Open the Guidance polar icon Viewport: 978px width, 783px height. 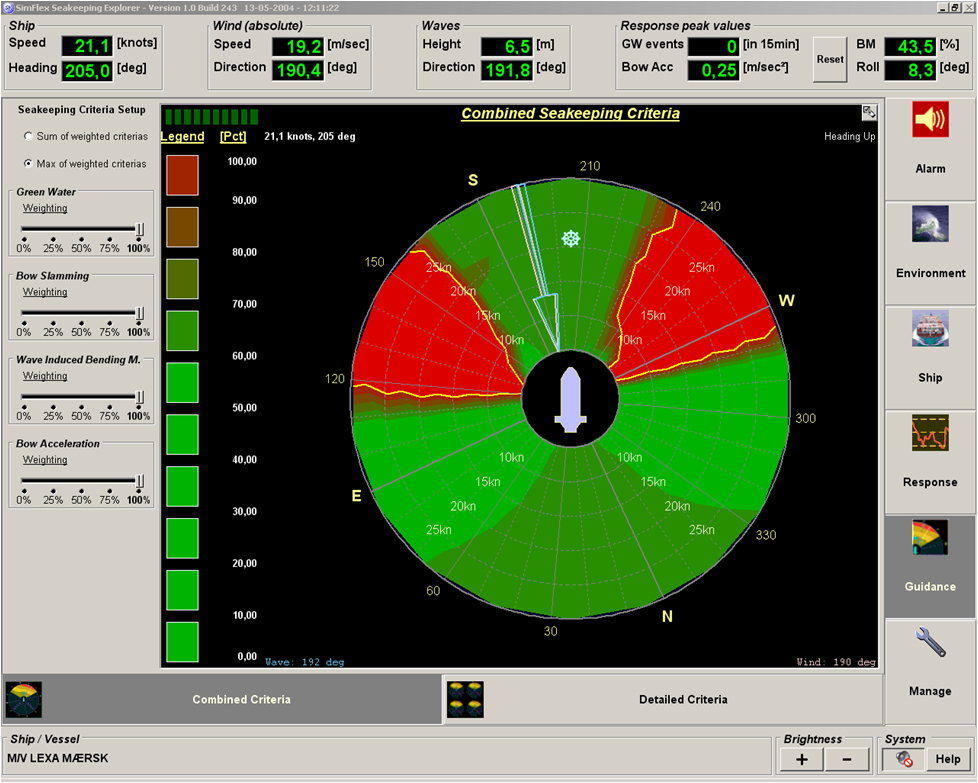pyautogui.click(x=930, y=537)
